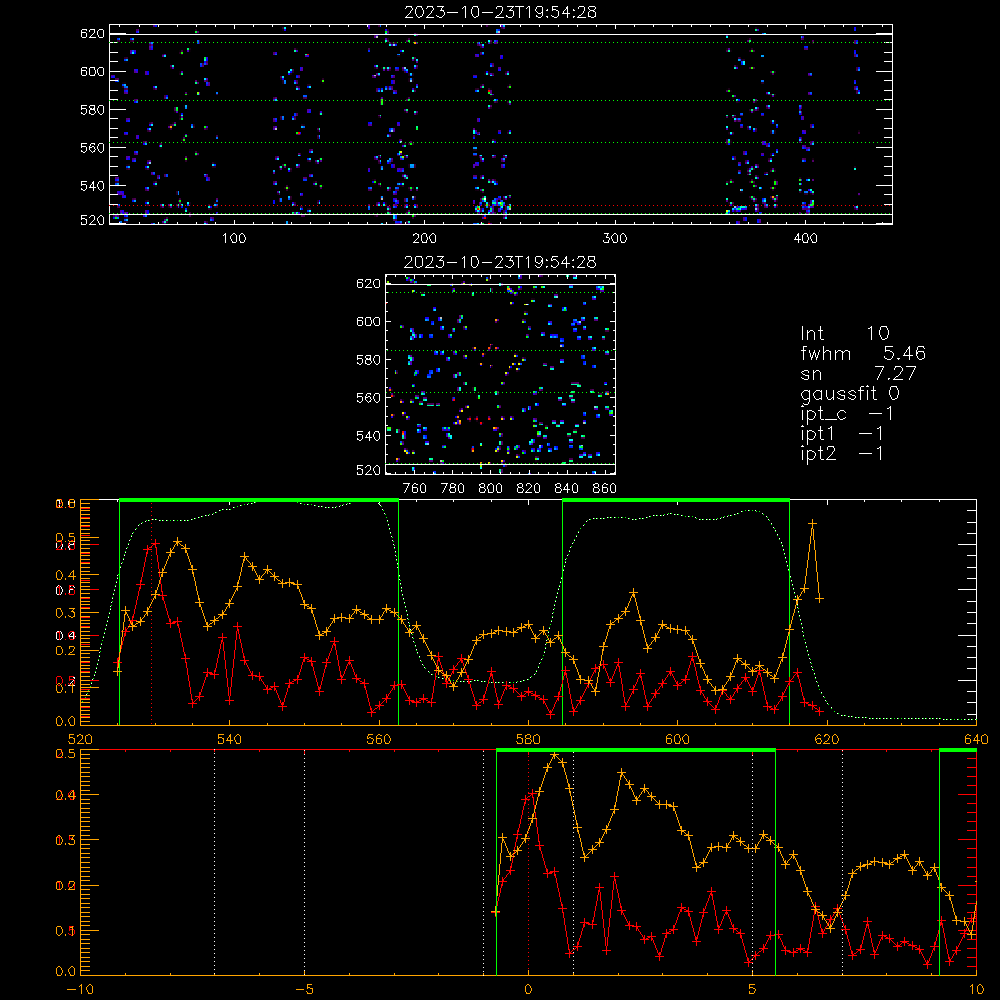1000x1000 pixels.
Task: Click x-axis label 860 on middle plot
Action: point(605,489)
